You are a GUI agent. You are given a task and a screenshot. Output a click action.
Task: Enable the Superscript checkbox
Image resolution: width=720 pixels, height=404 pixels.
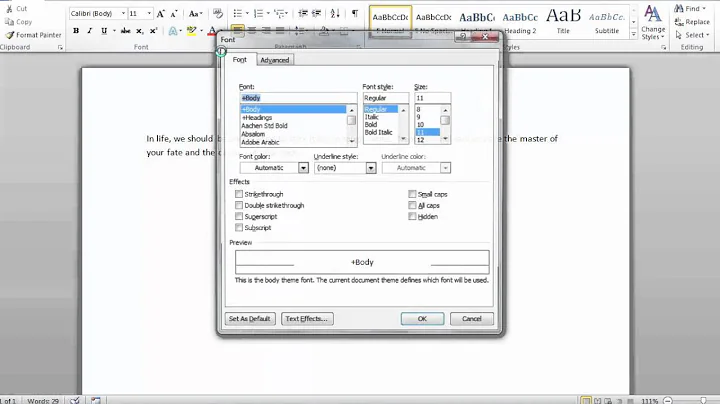tap(239, 216)
